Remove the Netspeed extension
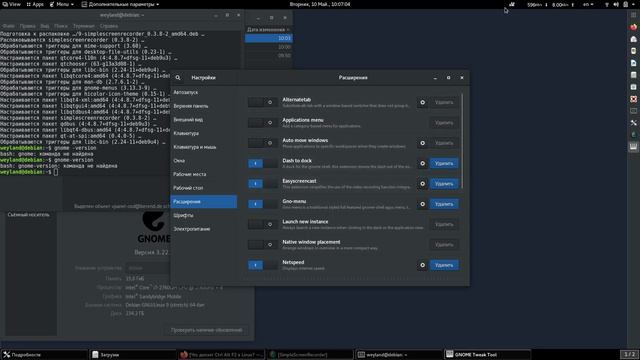The width and height of the screenshot is (640, 360). pyautogui.click(x=444, y=265)
